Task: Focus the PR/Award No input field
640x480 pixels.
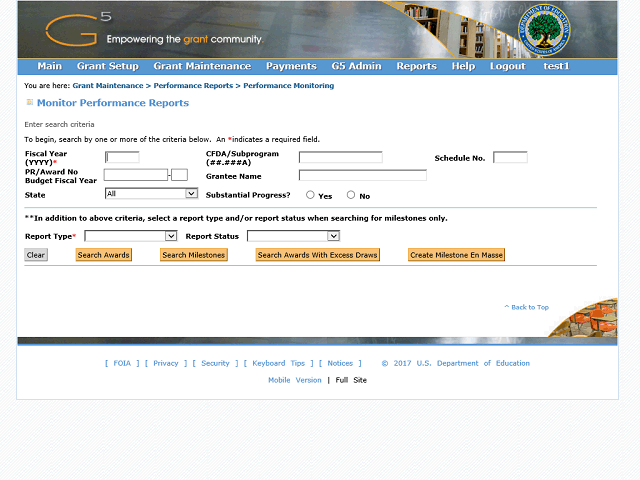Action: coord(136,175)
